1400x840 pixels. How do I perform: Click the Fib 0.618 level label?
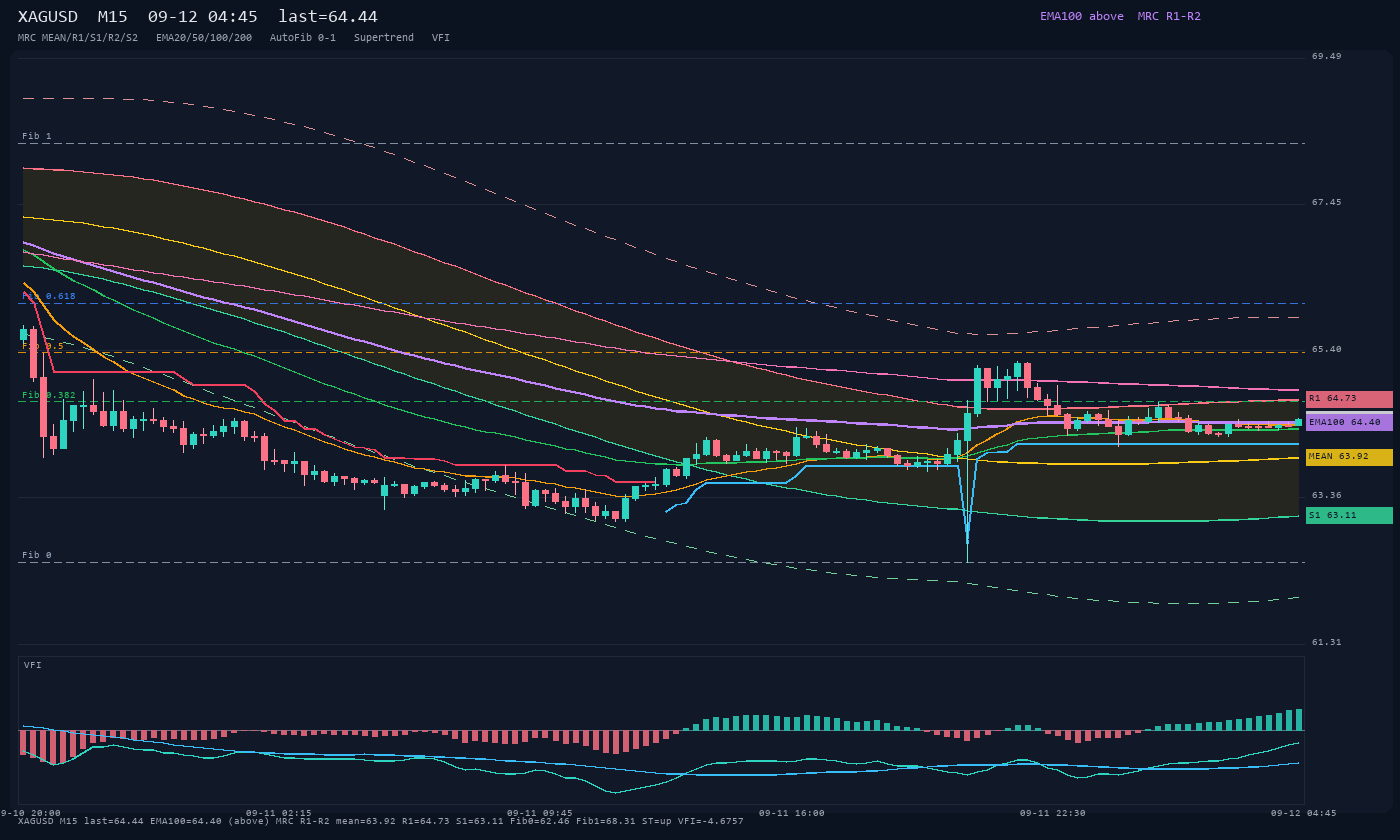coord(49,296)
